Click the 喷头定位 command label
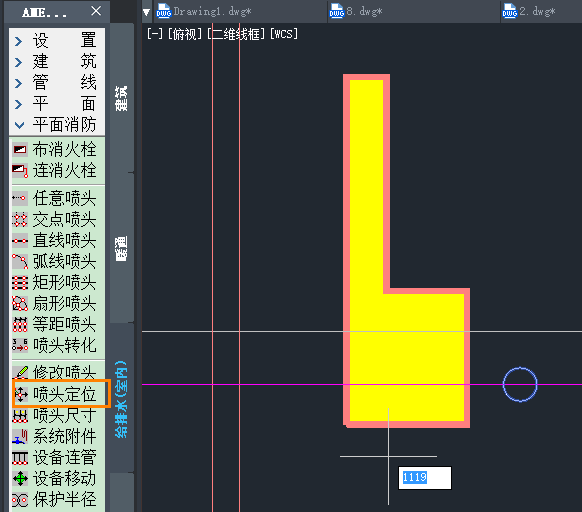This screenshot has width=582, height=512. click(65, 394)
